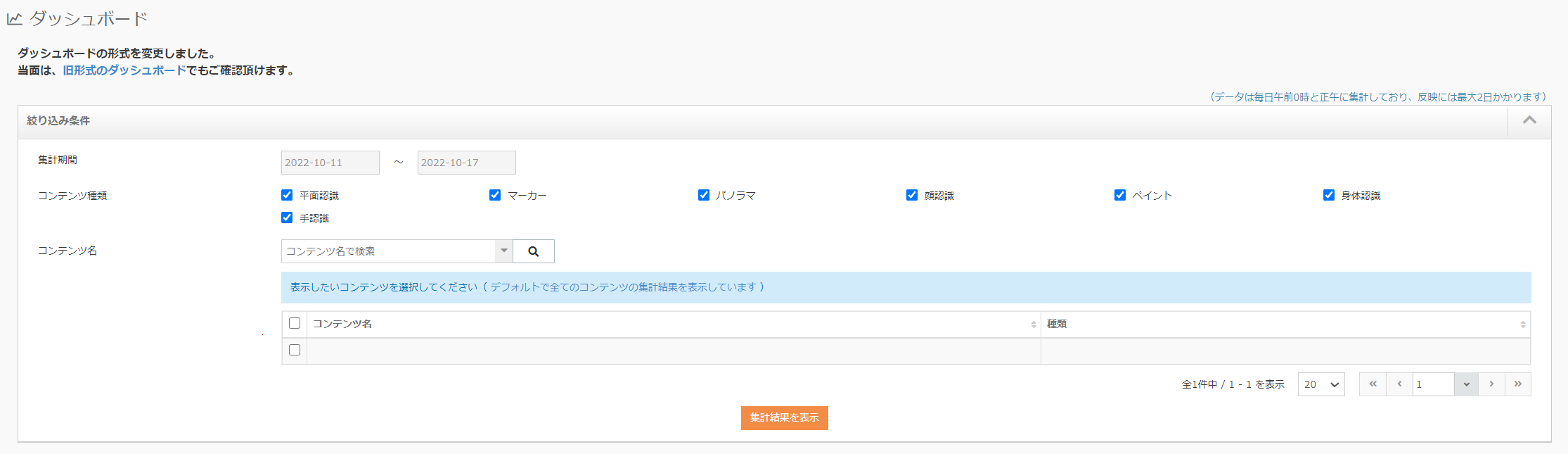Viewport: 1568px width, 454px height.
Task: Toggle the 顔認識 checkbox
Action: 912,195
